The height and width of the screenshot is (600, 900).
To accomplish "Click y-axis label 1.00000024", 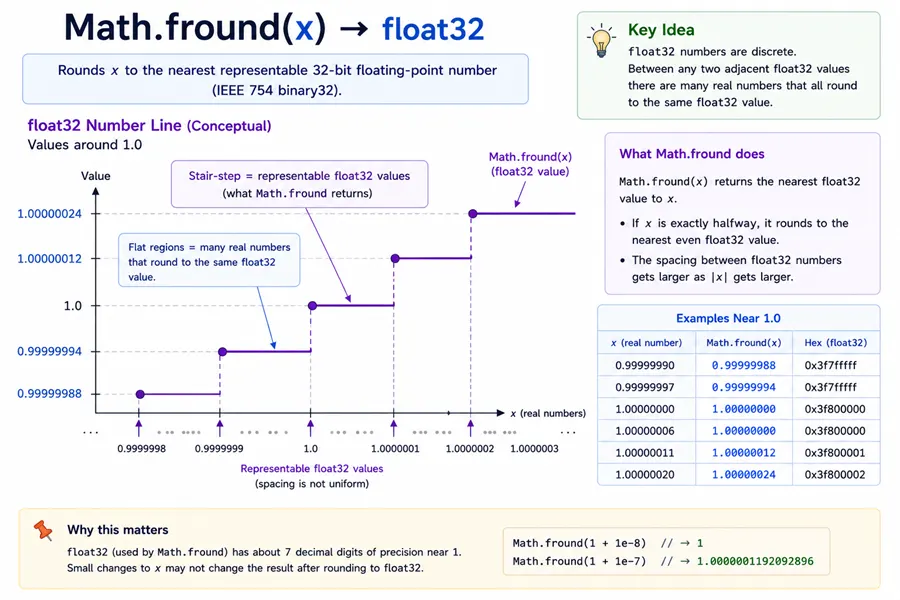I will coord(49,214).
